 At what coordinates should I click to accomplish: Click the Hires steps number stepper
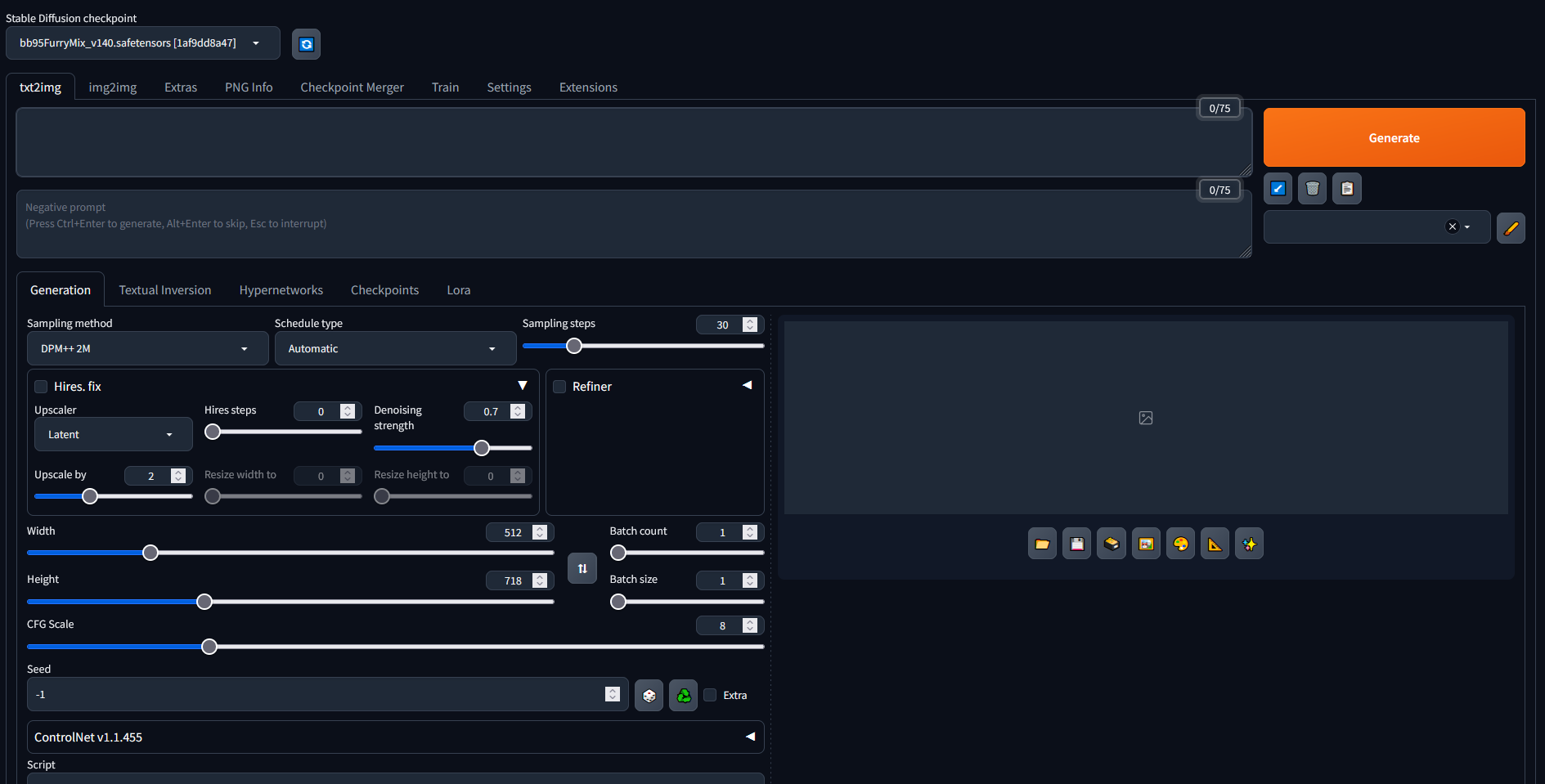[348, 411]
